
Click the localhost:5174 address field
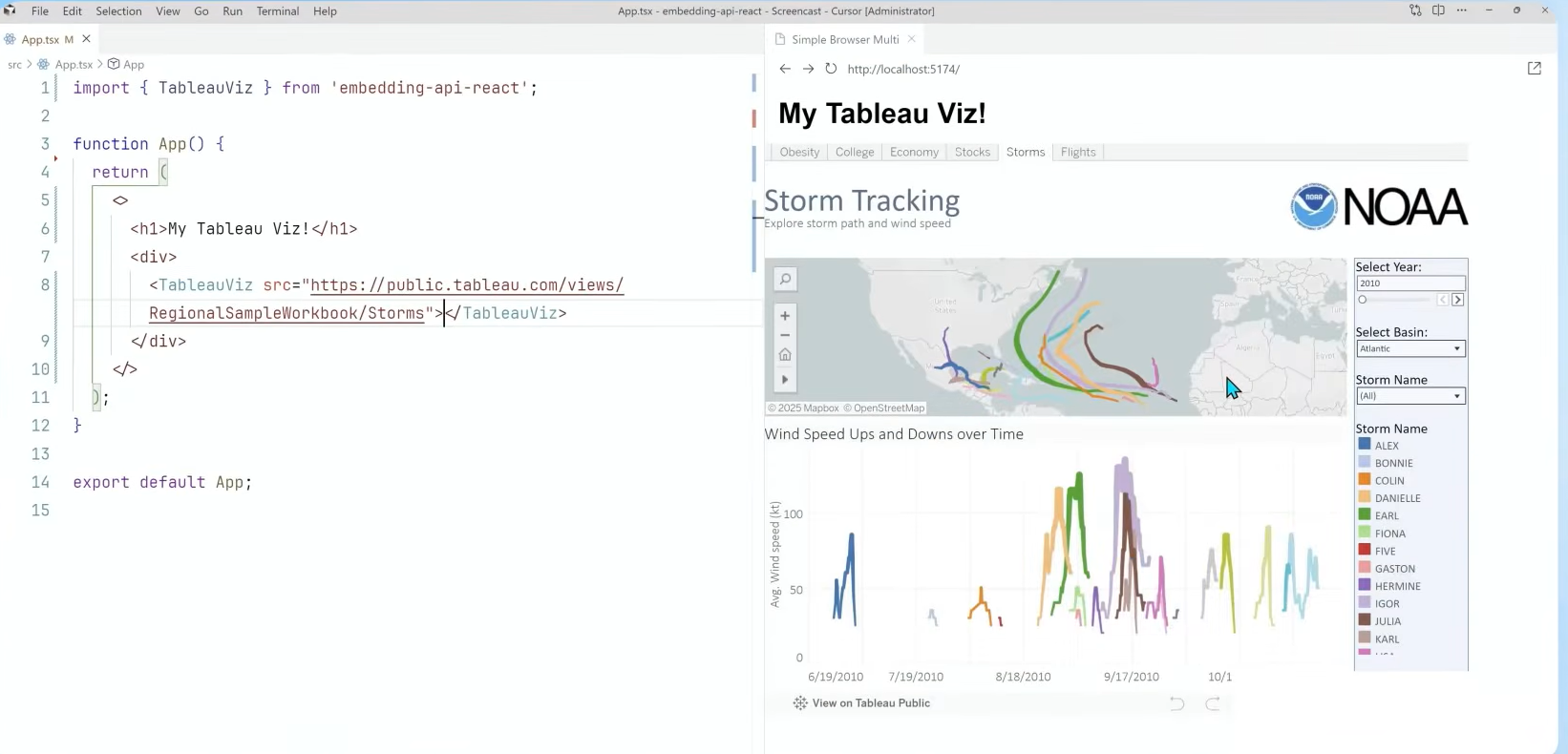click(x=903, y=69)
